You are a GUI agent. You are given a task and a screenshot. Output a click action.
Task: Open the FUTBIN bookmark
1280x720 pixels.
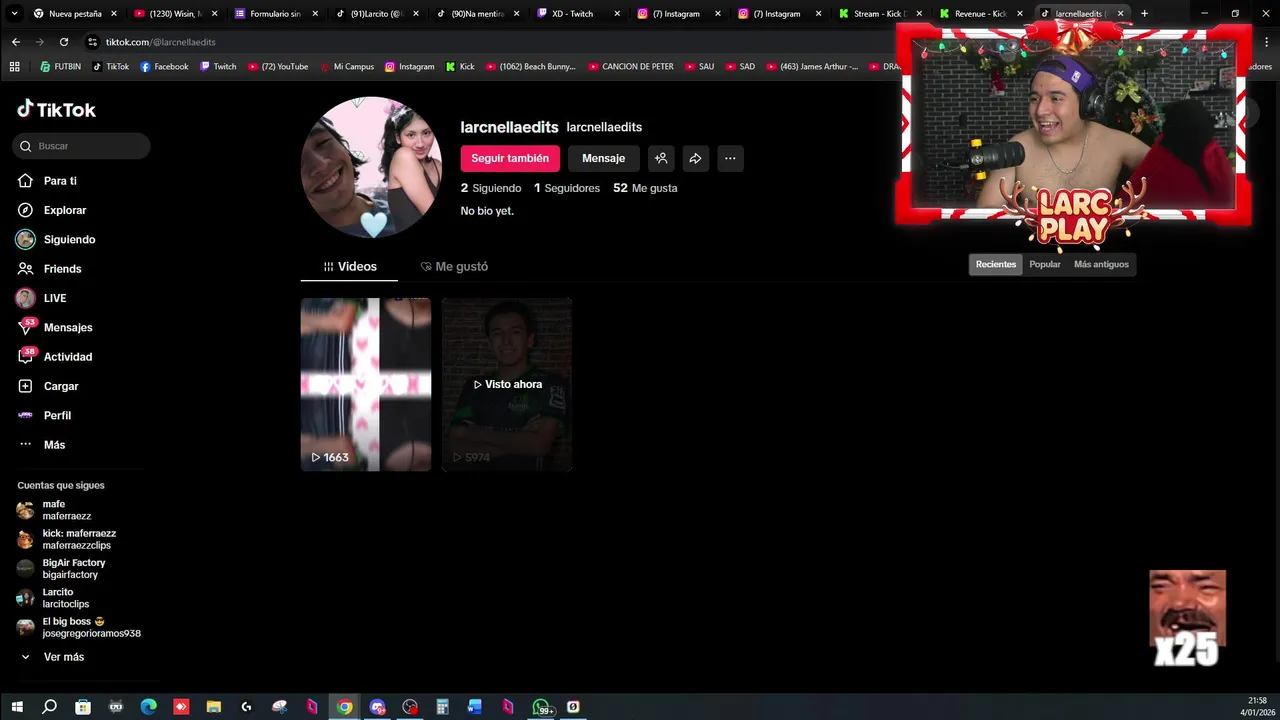click(x=60, y=67)
